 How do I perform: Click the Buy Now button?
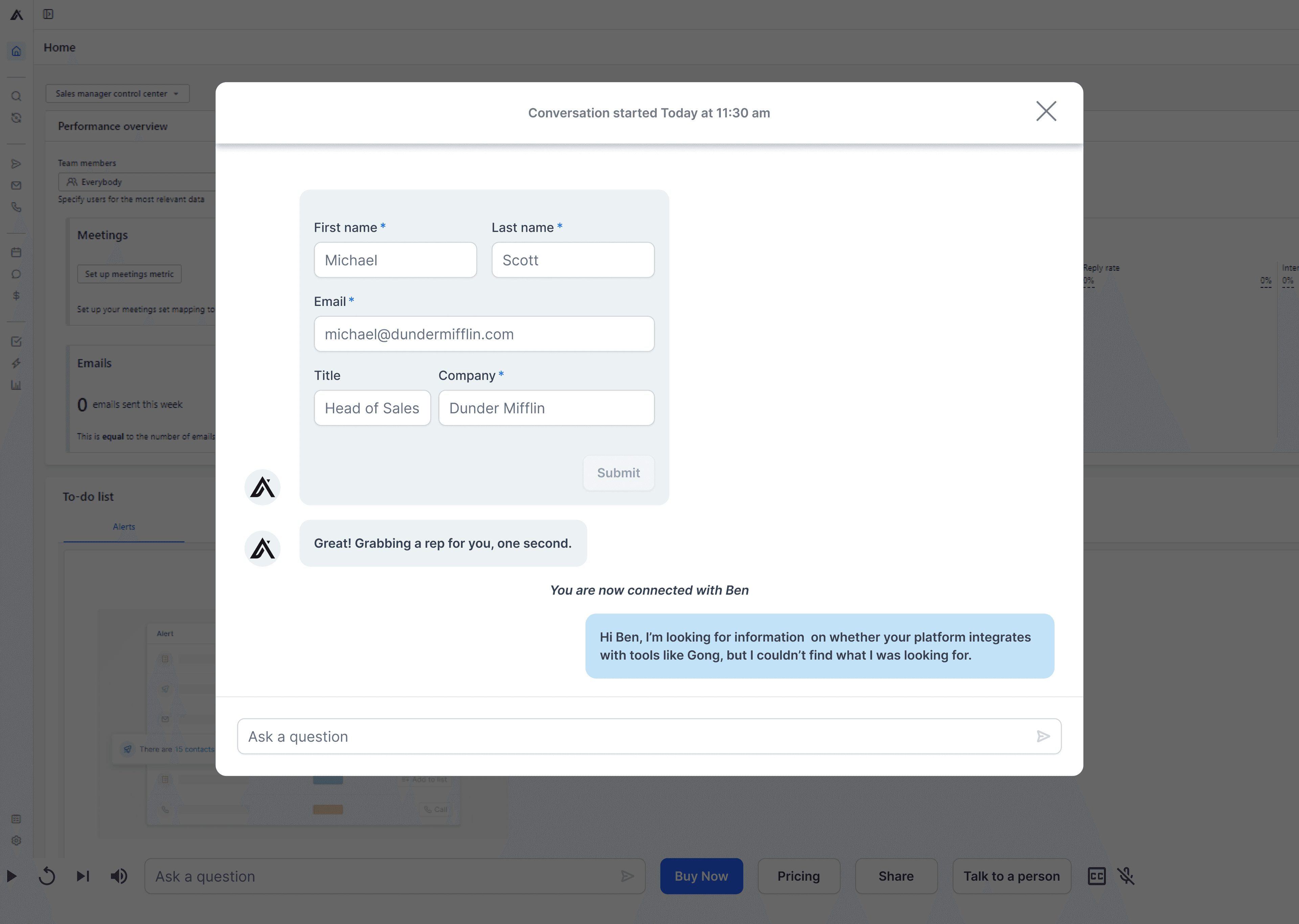[701, 876]
